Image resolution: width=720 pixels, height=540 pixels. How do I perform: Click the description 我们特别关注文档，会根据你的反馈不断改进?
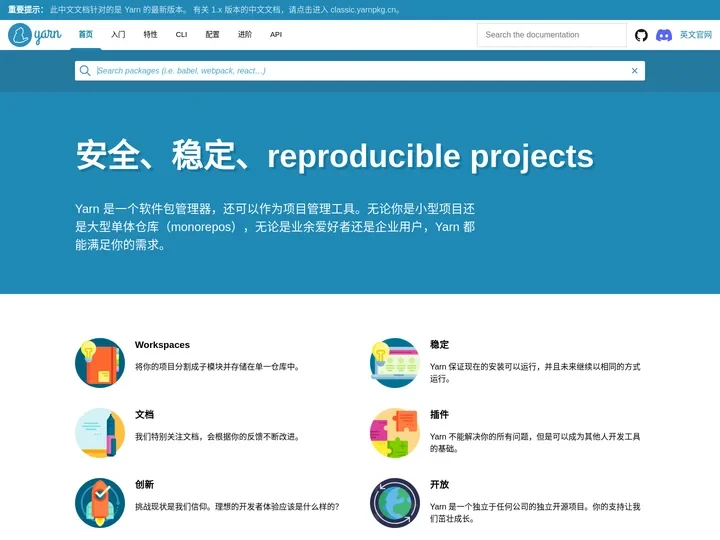[x=218, y=437]
